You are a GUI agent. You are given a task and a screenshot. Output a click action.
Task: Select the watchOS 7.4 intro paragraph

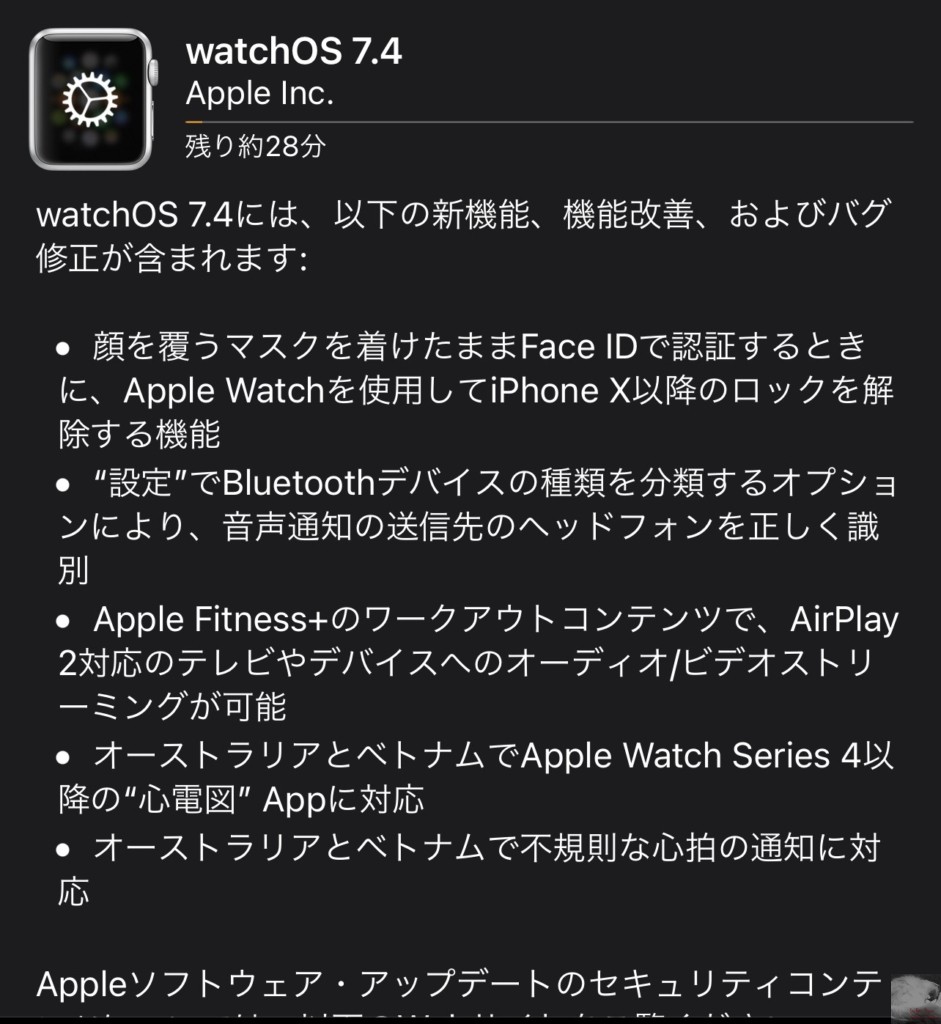click(464, 236)
